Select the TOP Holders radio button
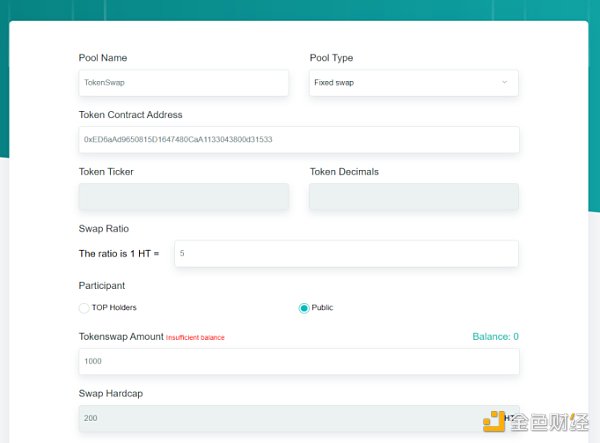Viewport: 600px width, 443px height. click(84, 308)
